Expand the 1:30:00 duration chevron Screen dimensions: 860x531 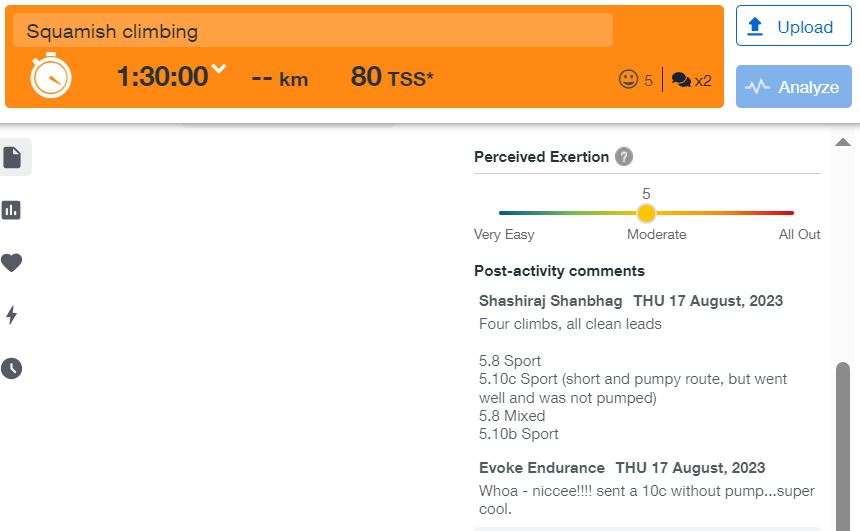tap(219, 70)
